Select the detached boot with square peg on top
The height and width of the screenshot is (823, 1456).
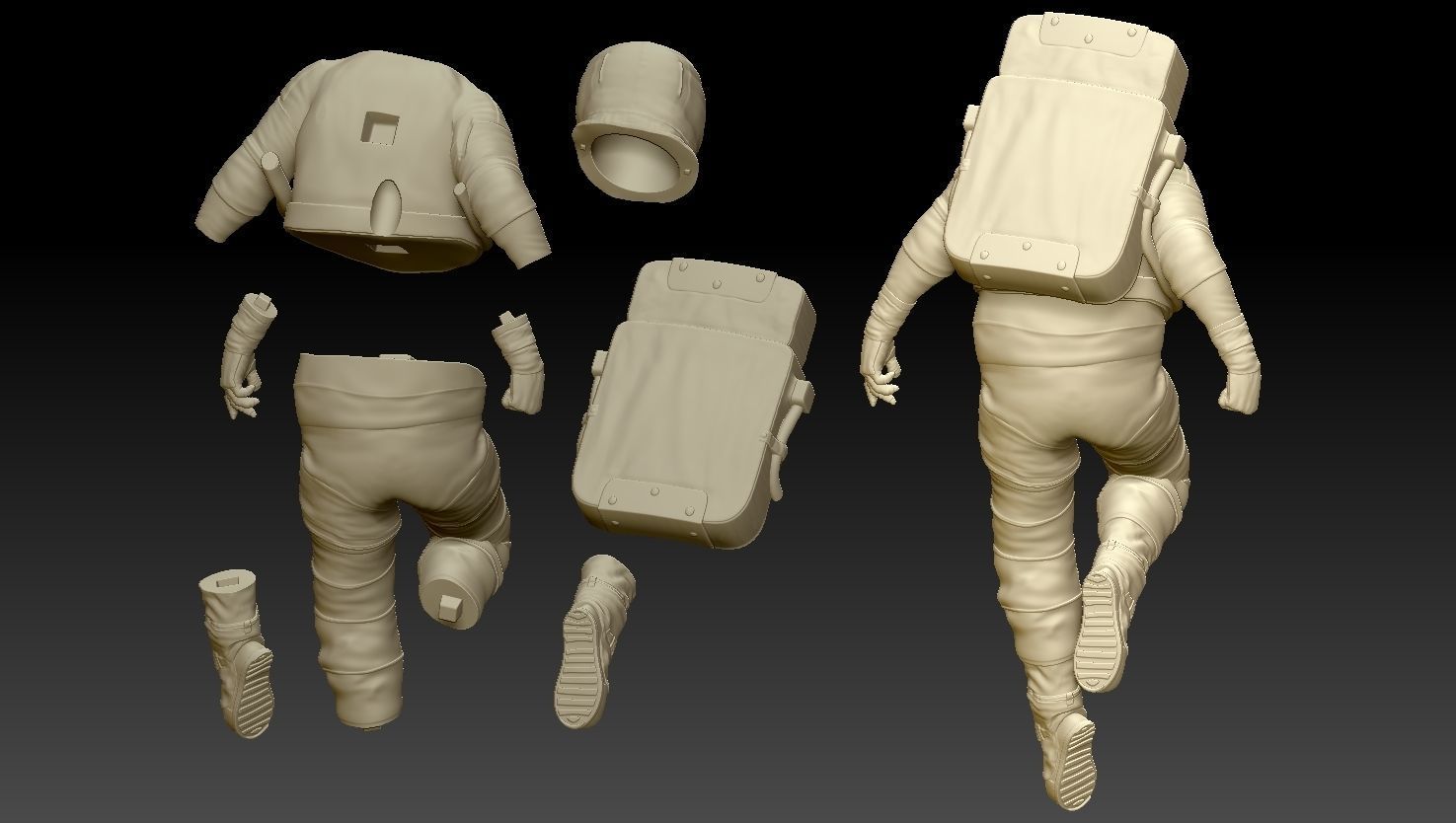[x=236, y=651]
